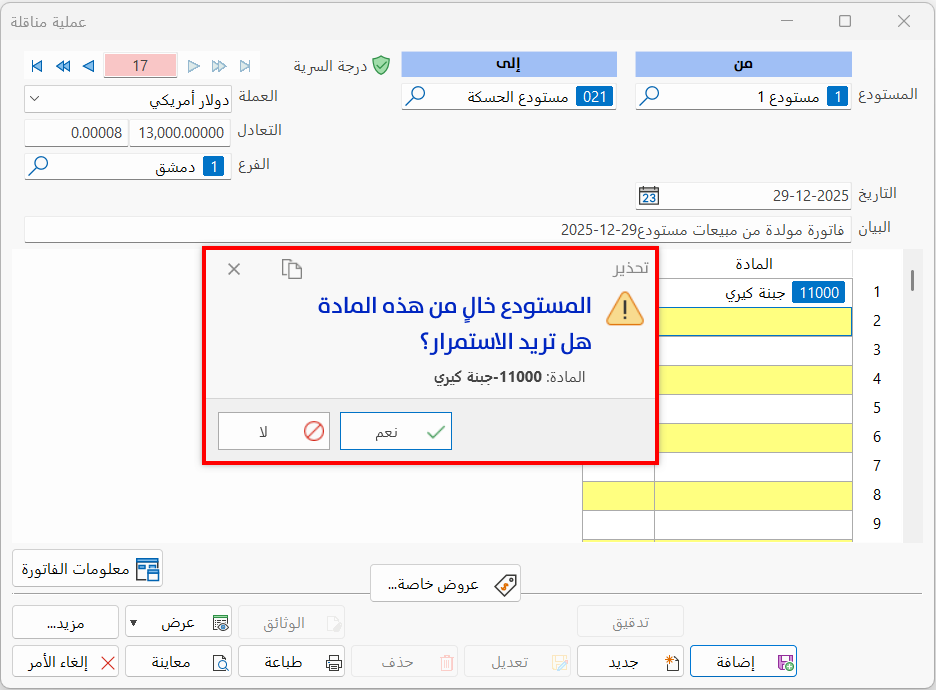Click the date field 29-12-2025
936x690 pixels.
tap(743, 196)
